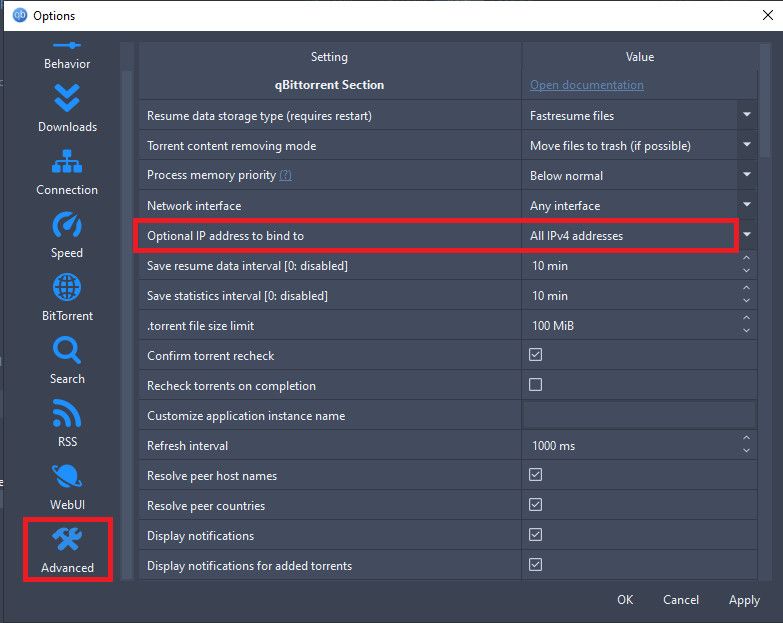
Task: Select the RSS feed icon
Action: tap(67, 413)
